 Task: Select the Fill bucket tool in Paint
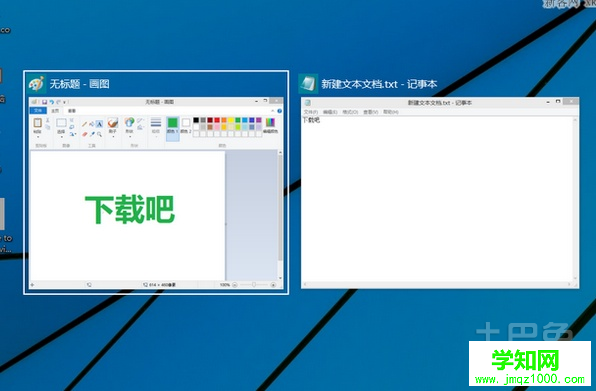pyautogui.click(x=92, y=124)
